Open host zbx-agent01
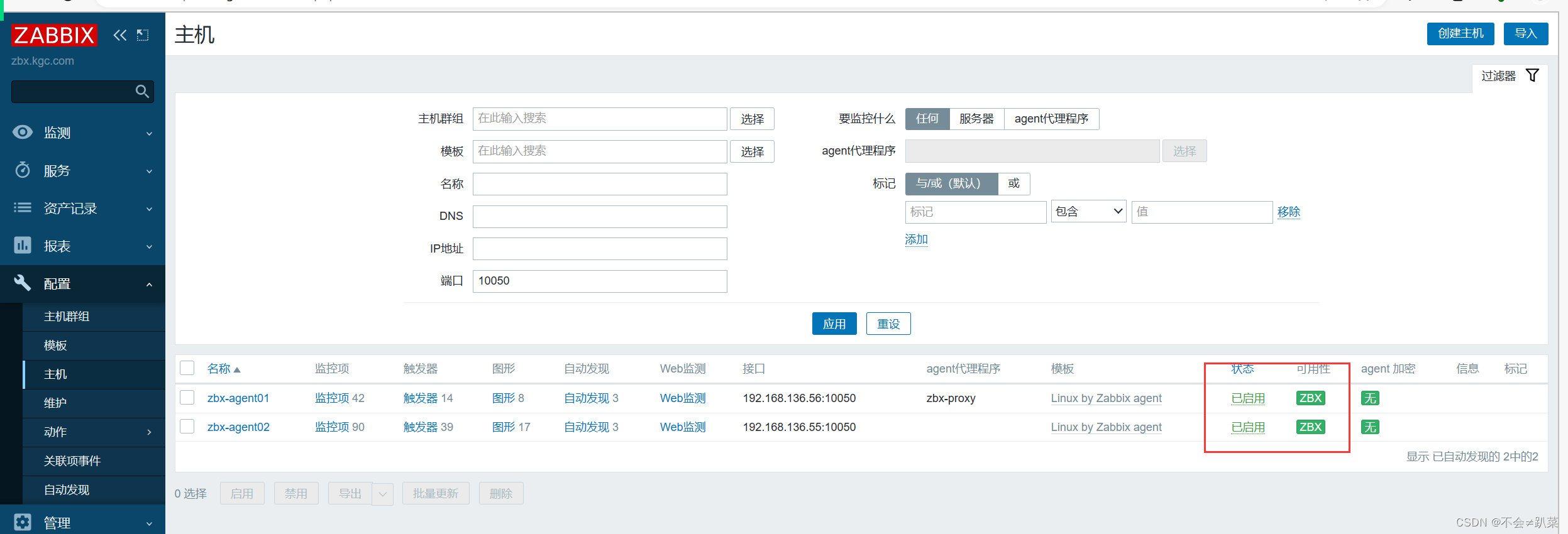This screenshot has width=1568, height=534. pyautogui.click(x=238, y=398)
